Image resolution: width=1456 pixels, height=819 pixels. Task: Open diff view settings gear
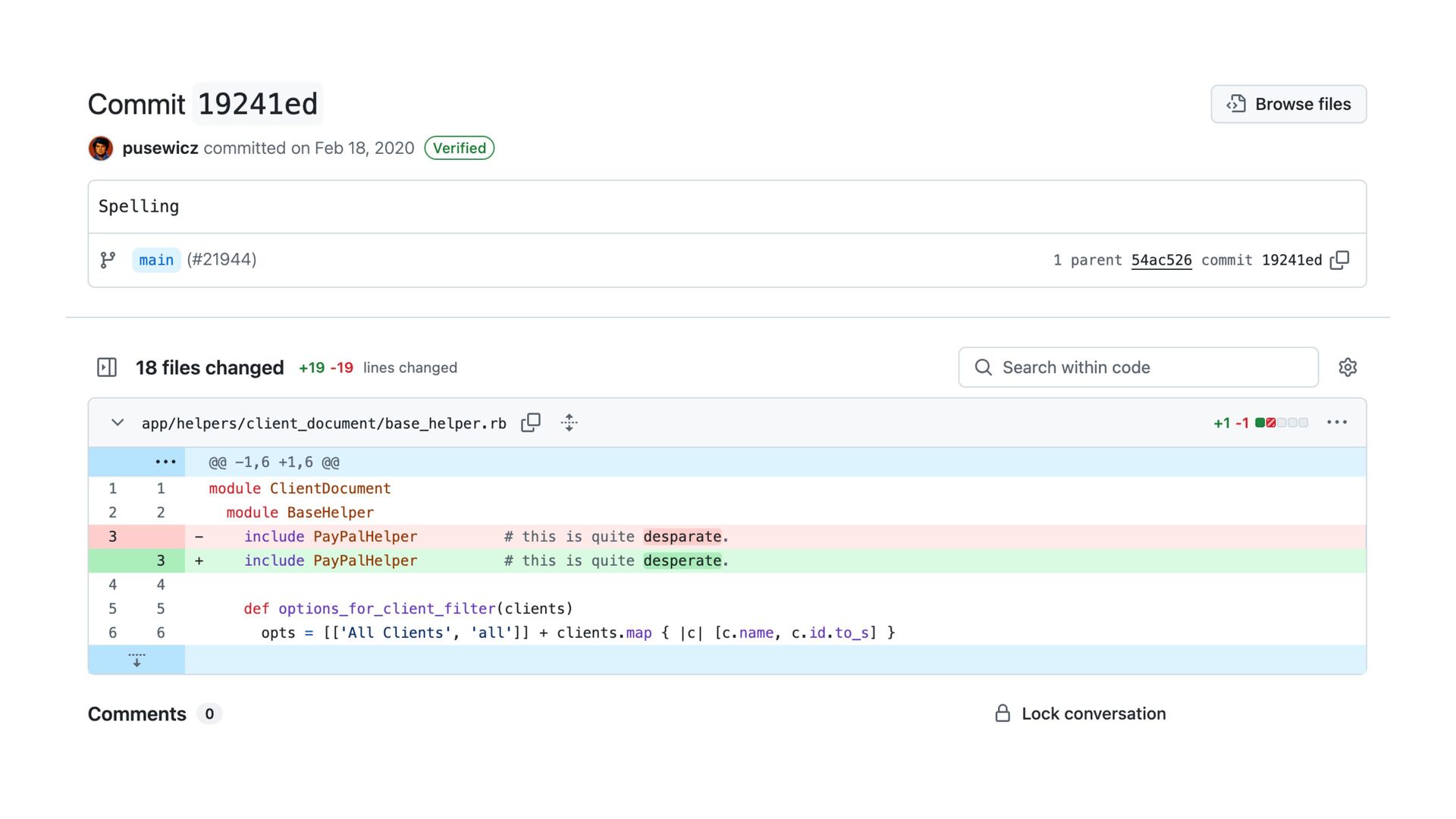tap(1348, 368)
